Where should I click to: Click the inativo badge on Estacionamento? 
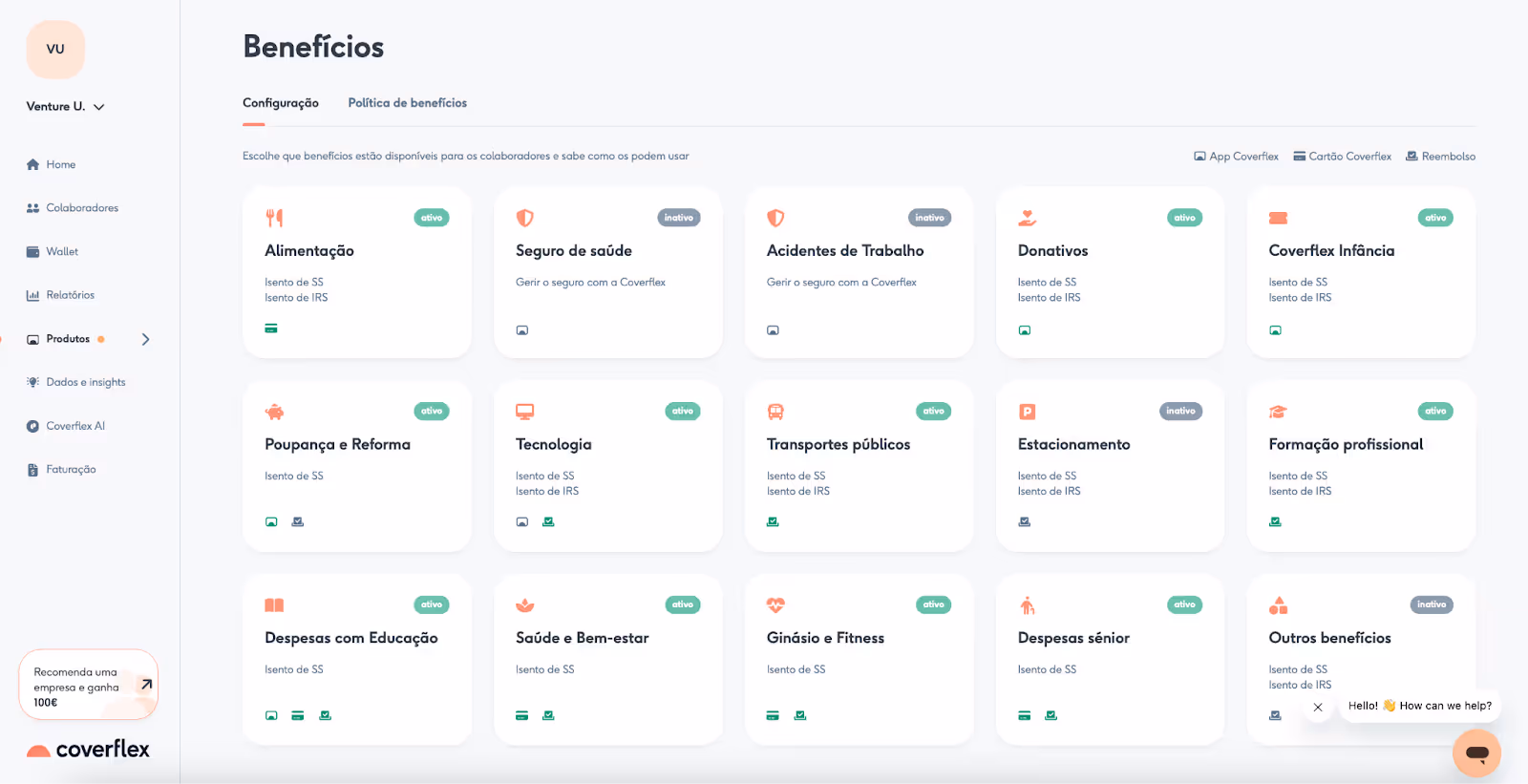tap(1181, 412)
